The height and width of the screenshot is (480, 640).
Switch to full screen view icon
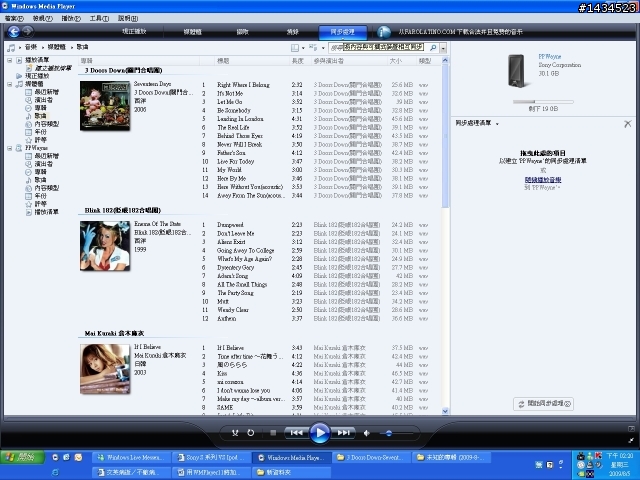(x=631, y=428)
